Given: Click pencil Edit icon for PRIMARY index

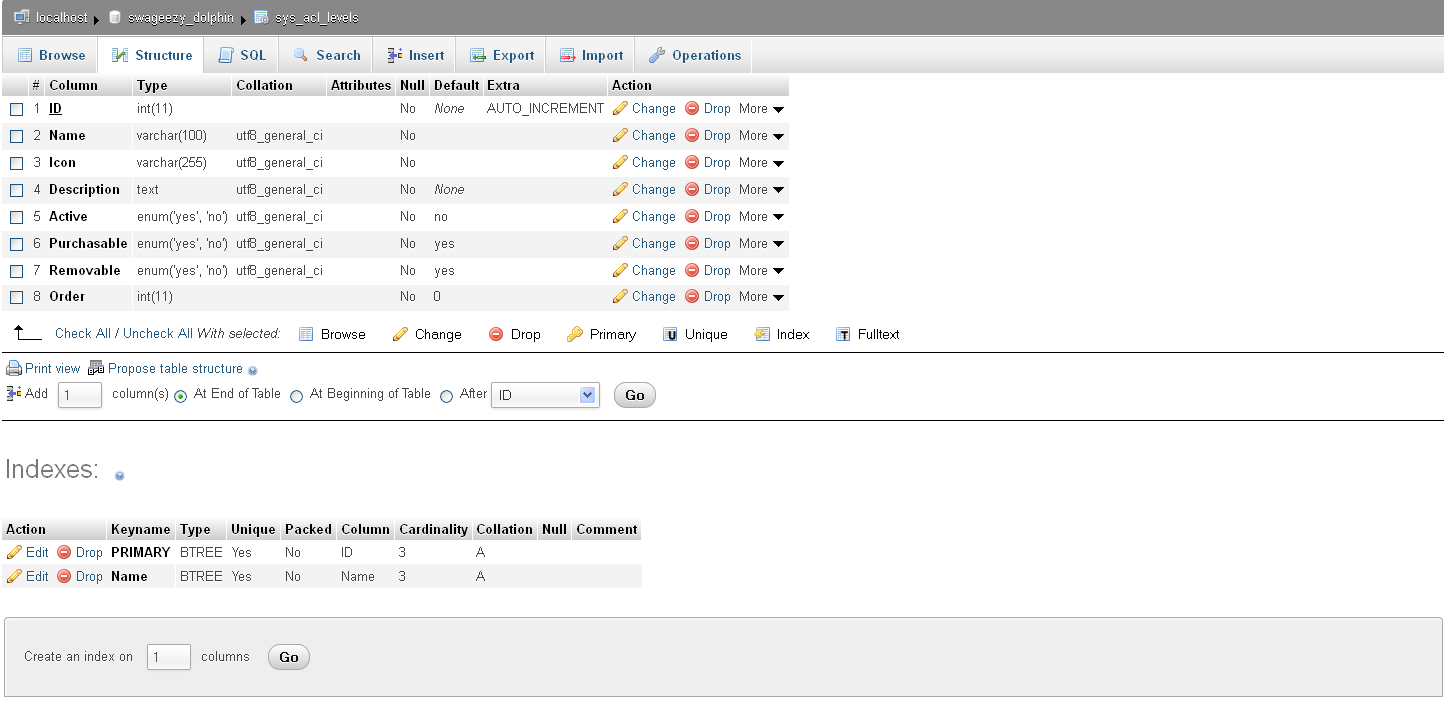Looking at the screenshot, I should (x=14, y=553).
